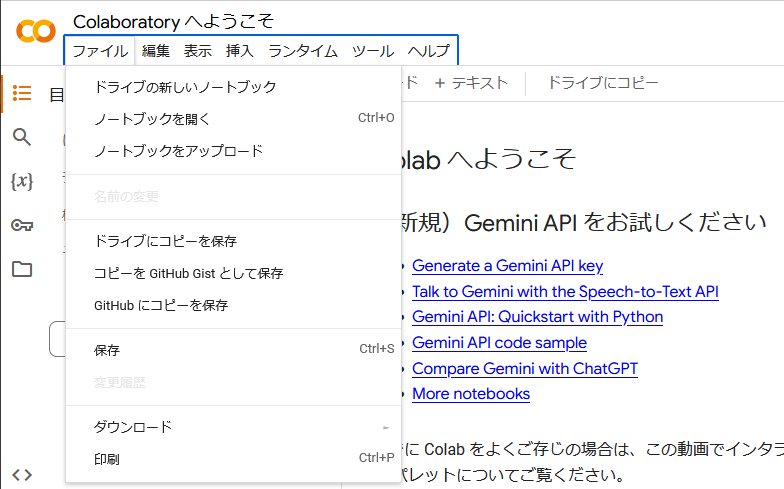Open the table of contents sidebar icon
The width and height of the screenshot is (784, 489).
pyautogui.click(x=22, y=93)
